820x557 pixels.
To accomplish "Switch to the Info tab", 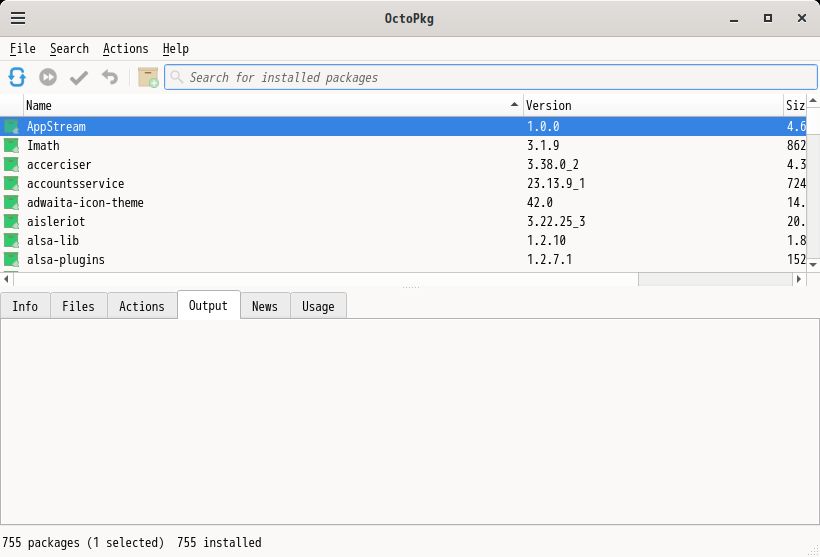I will pos(25,306).
